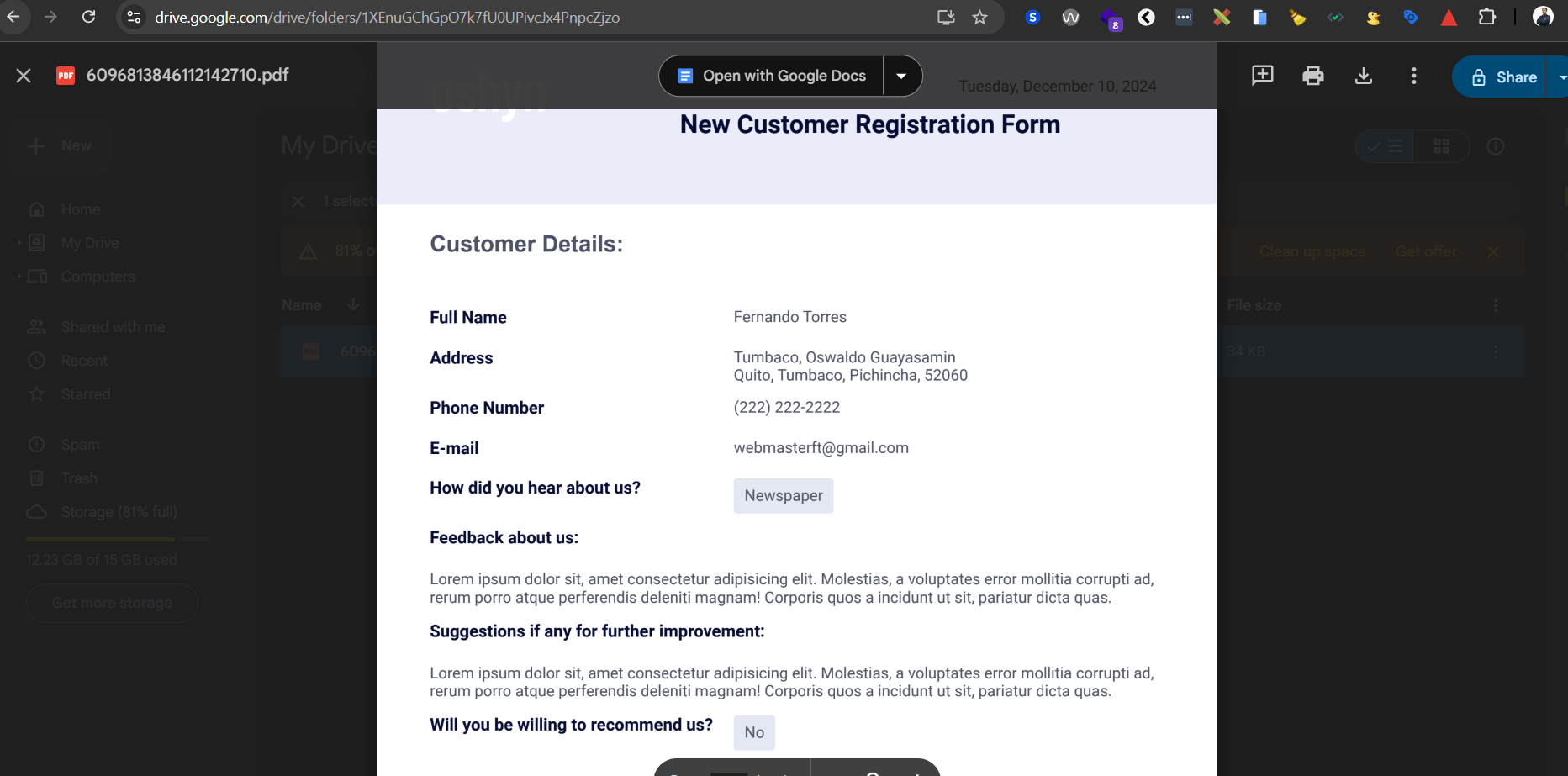Viewport: 1568px width, 776px height.
Task: Expand the Open with dropdown arrow
Action: tap(901, 76)
